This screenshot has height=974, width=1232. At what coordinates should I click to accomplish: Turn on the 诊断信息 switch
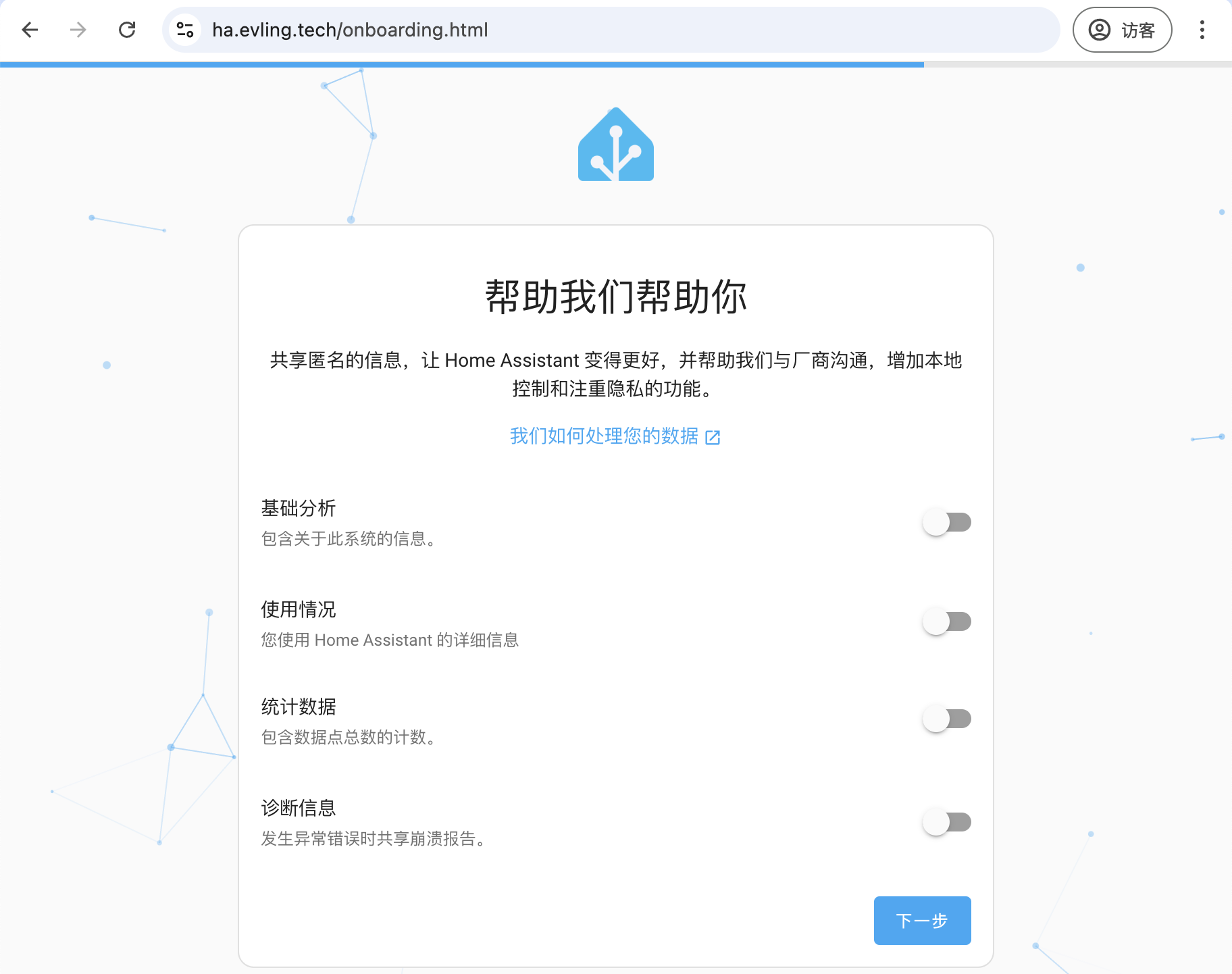pos(947,822)
